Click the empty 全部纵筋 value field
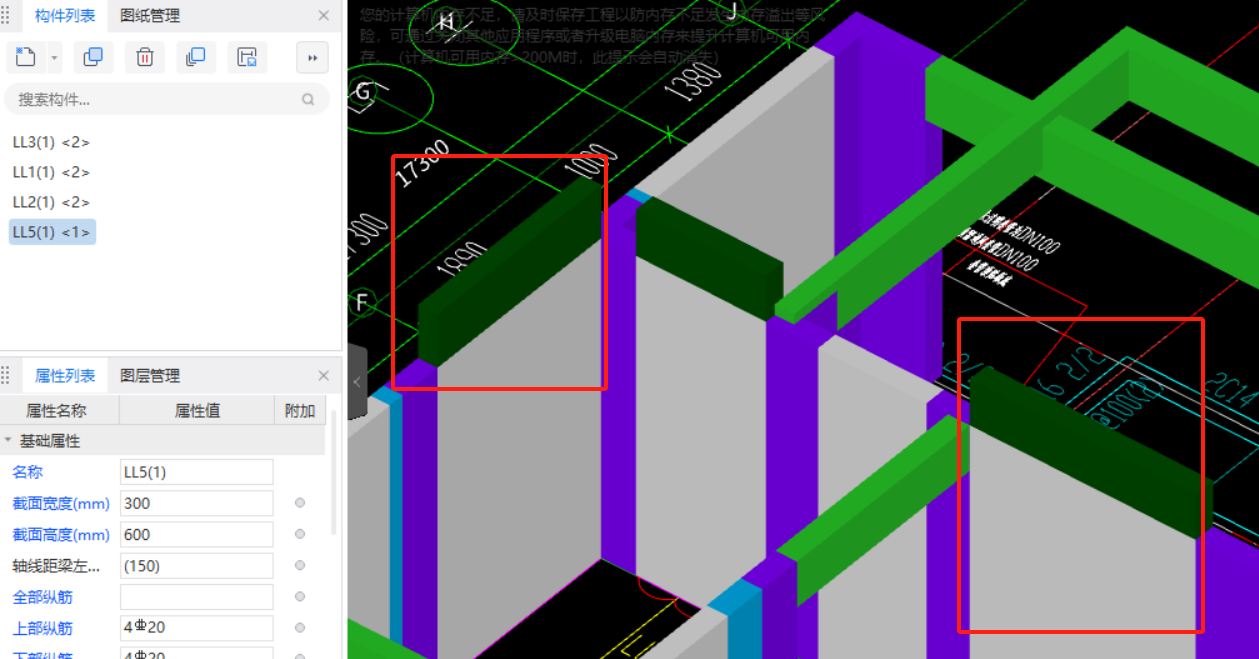 pos(197,597)
